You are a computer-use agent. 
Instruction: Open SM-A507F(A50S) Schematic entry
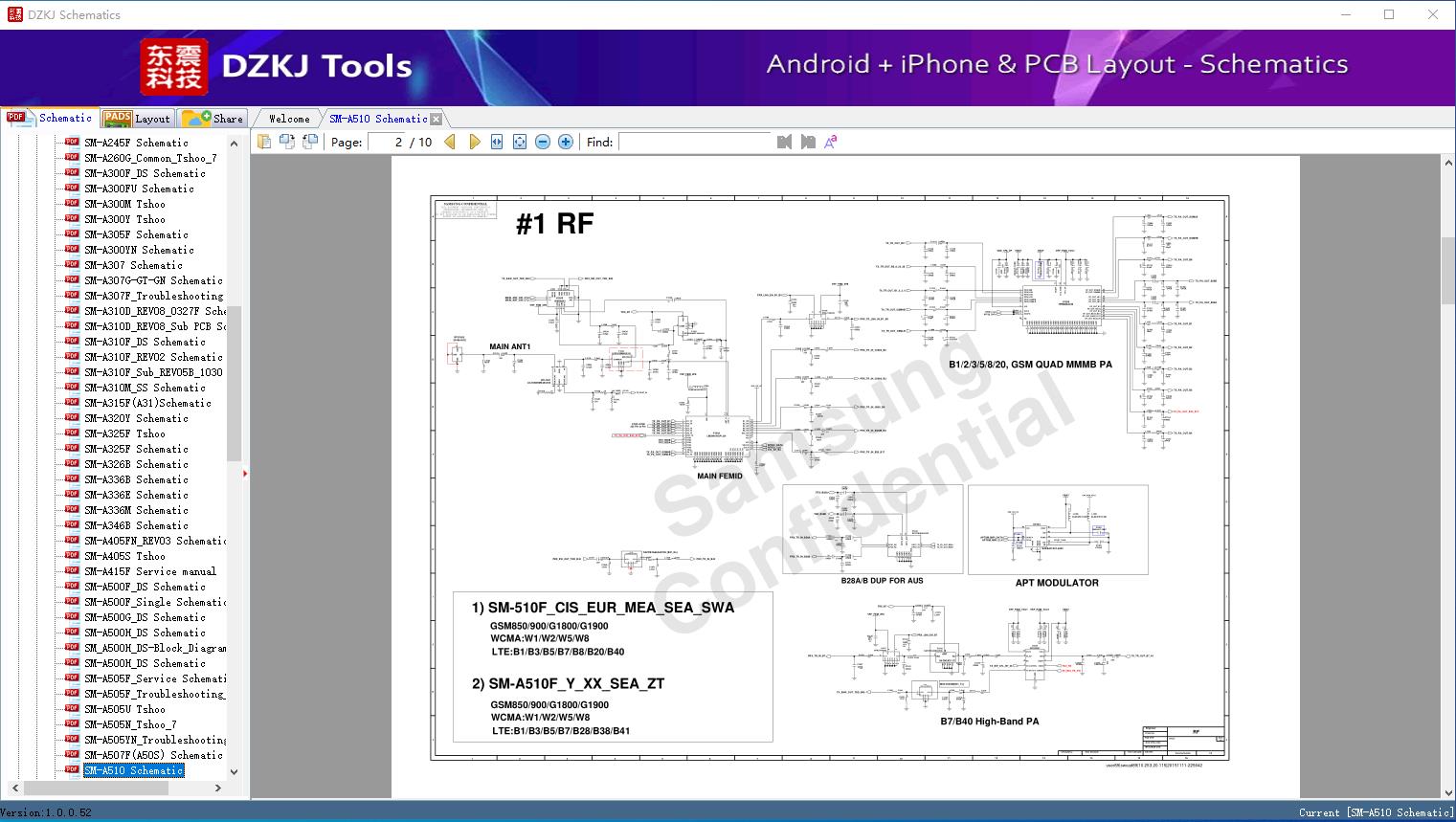(x=153, y=755)
